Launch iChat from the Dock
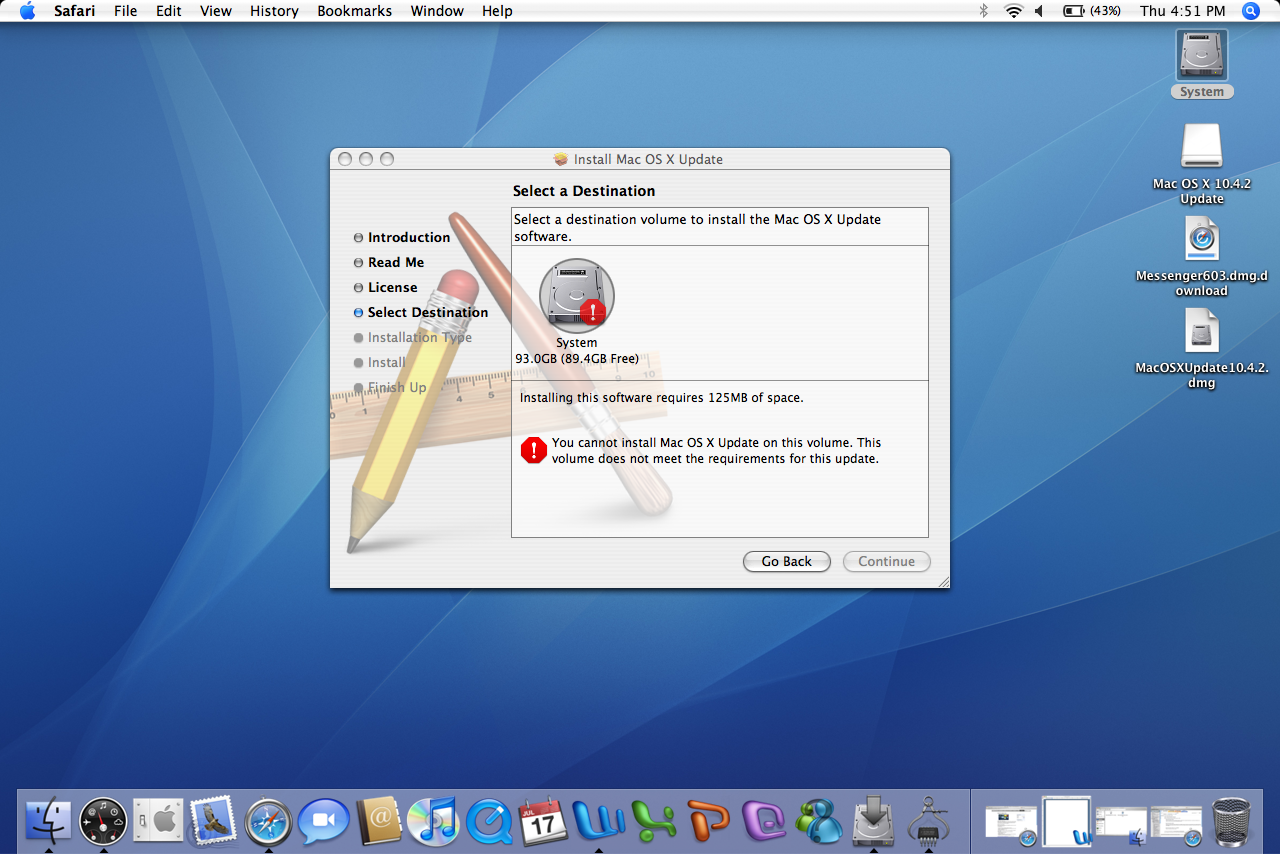Screen dimensions: 1280x854 click(x=323, y=821)
